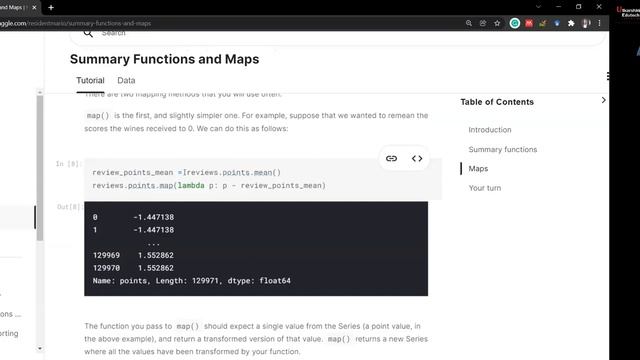Click the Summary Functions and Maps heading
The image size is (640, 360).
(164, 59)
